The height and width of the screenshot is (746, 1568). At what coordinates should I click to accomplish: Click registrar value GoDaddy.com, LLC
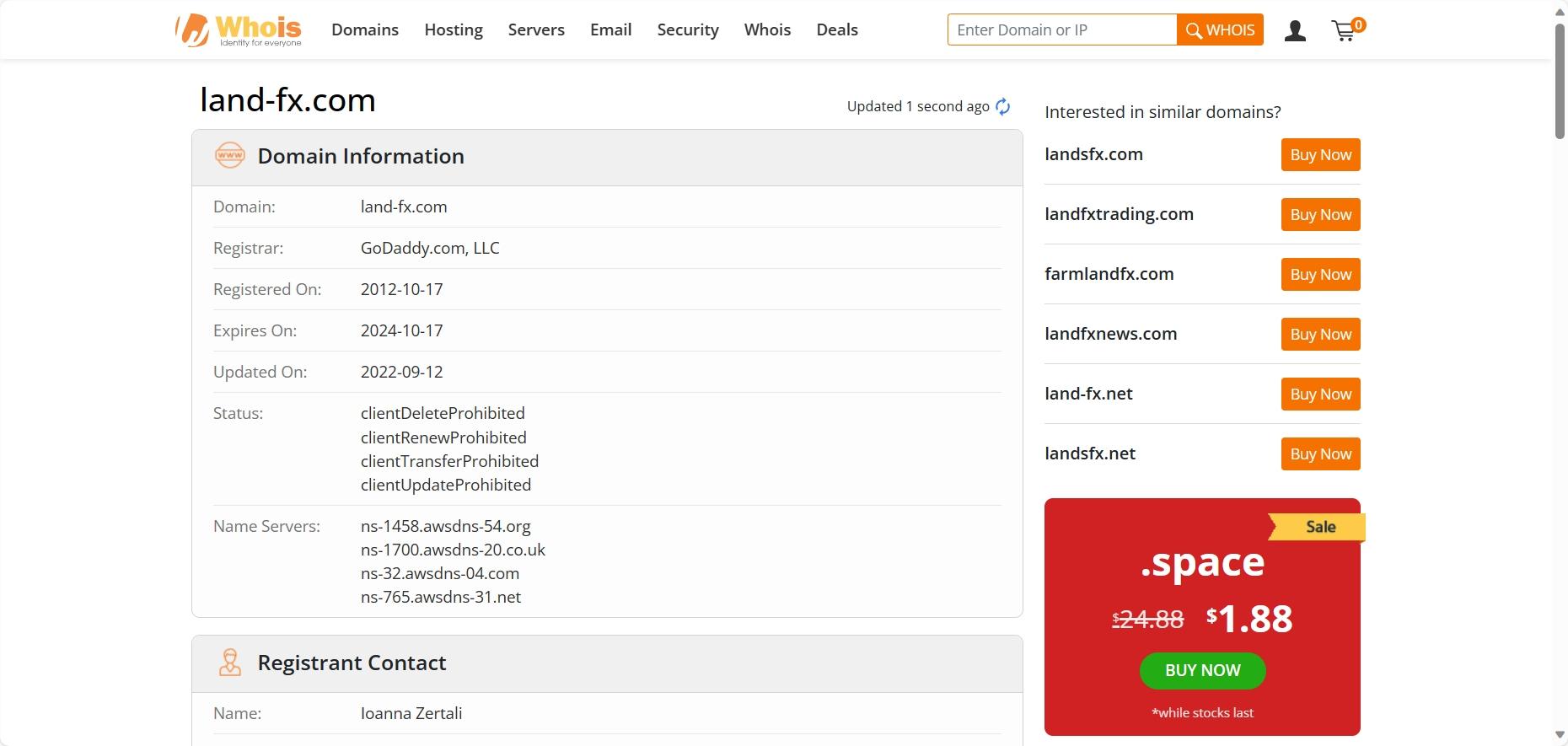tap(430, 248)
